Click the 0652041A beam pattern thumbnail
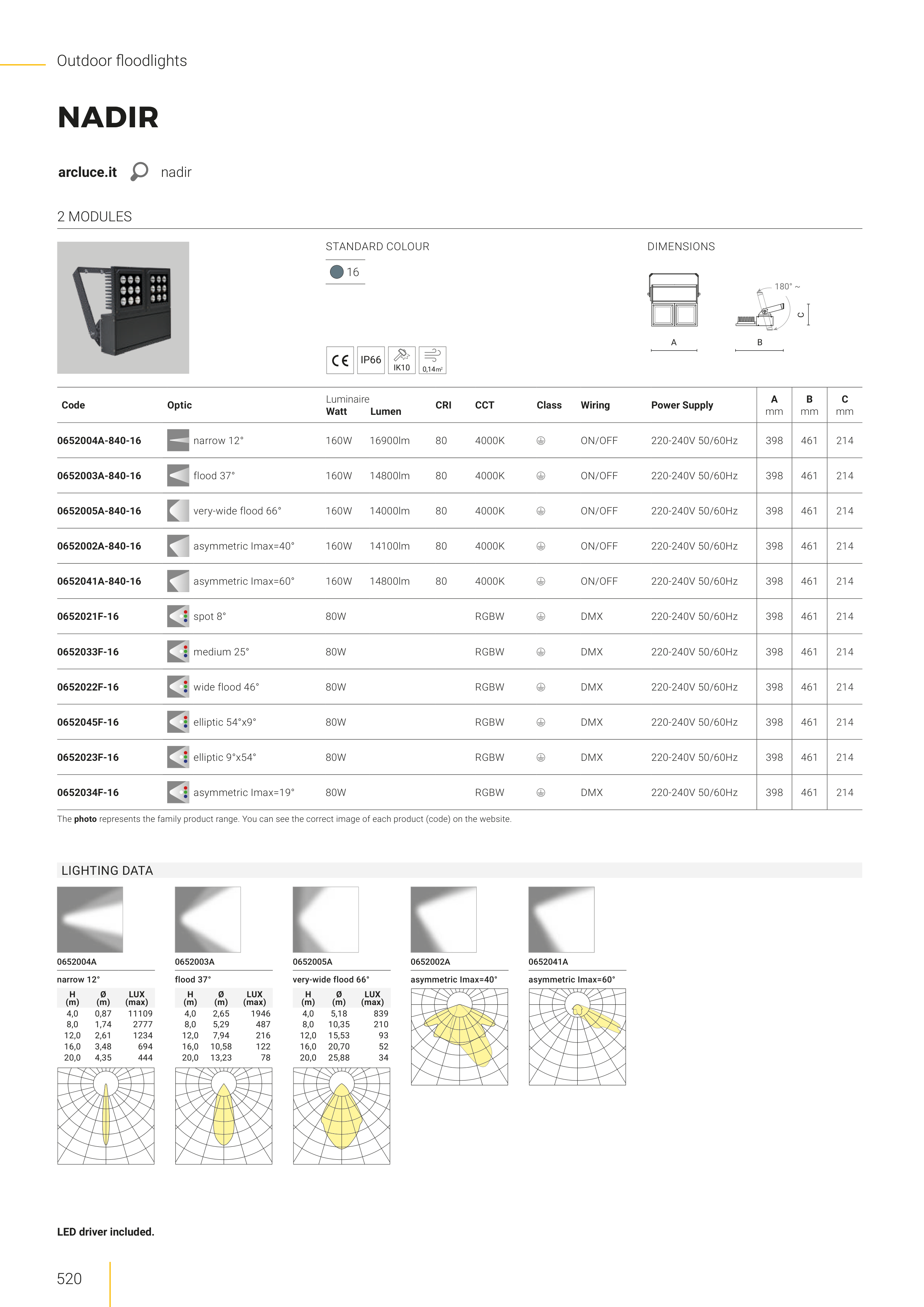Viewport: 924px width, 1307px height. pos(561,919)
